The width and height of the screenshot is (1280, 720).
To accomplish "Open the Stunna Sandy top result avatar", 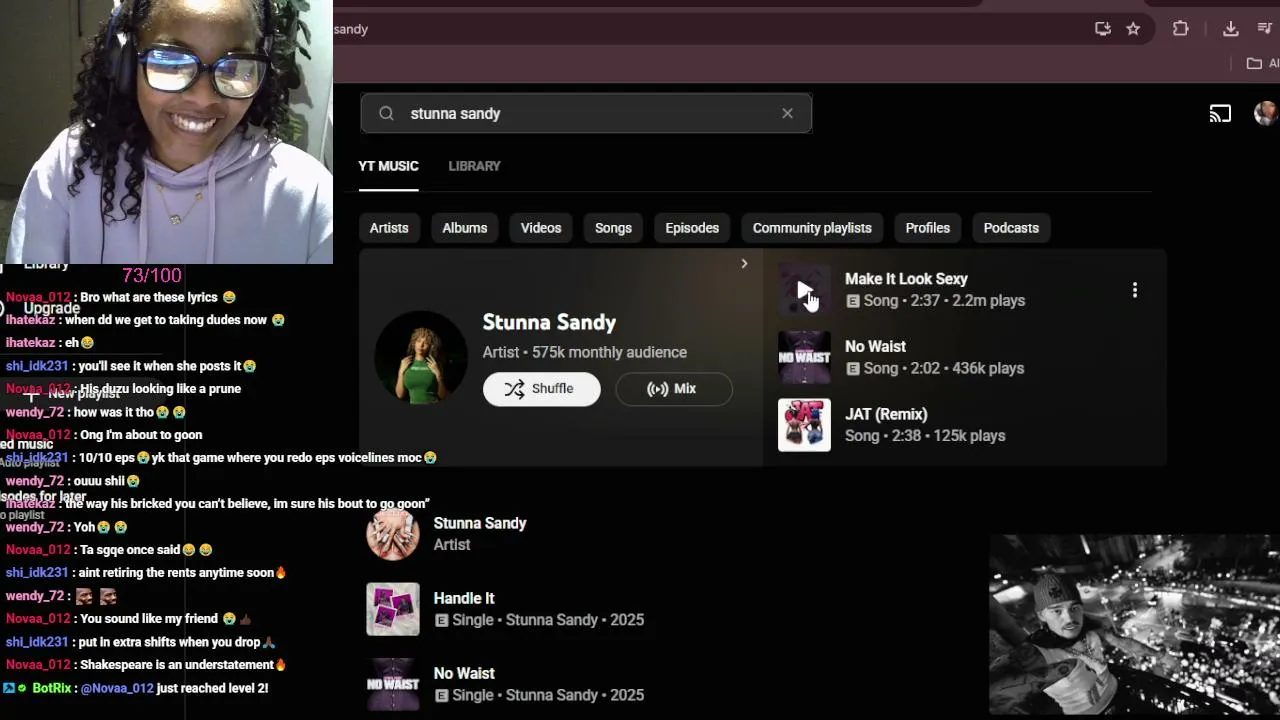I will (421, 357).
